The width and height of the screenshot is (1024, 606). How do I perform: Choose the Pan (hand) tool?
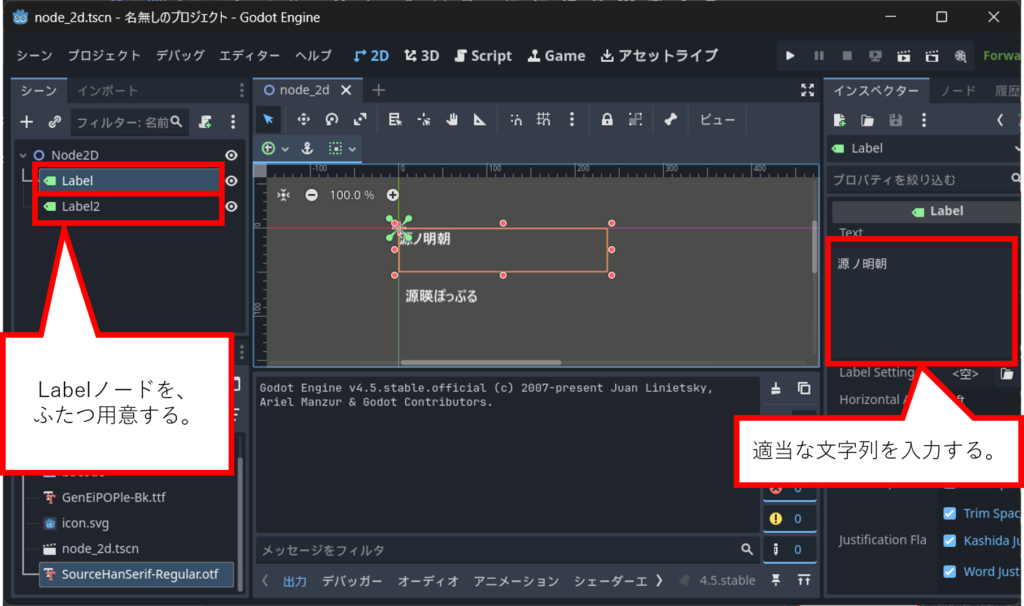pyautogui.click(x=452, y=119)
